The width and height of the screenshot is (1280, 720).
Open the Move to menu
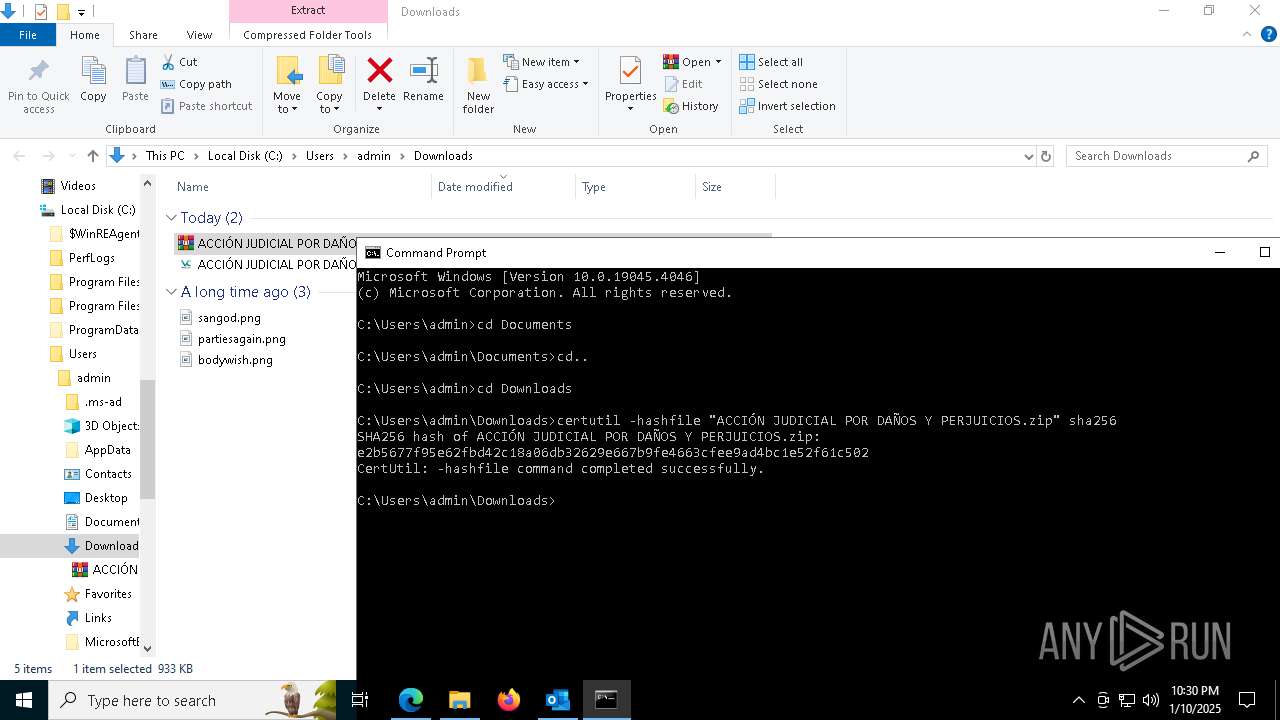(x=287, y=85)
